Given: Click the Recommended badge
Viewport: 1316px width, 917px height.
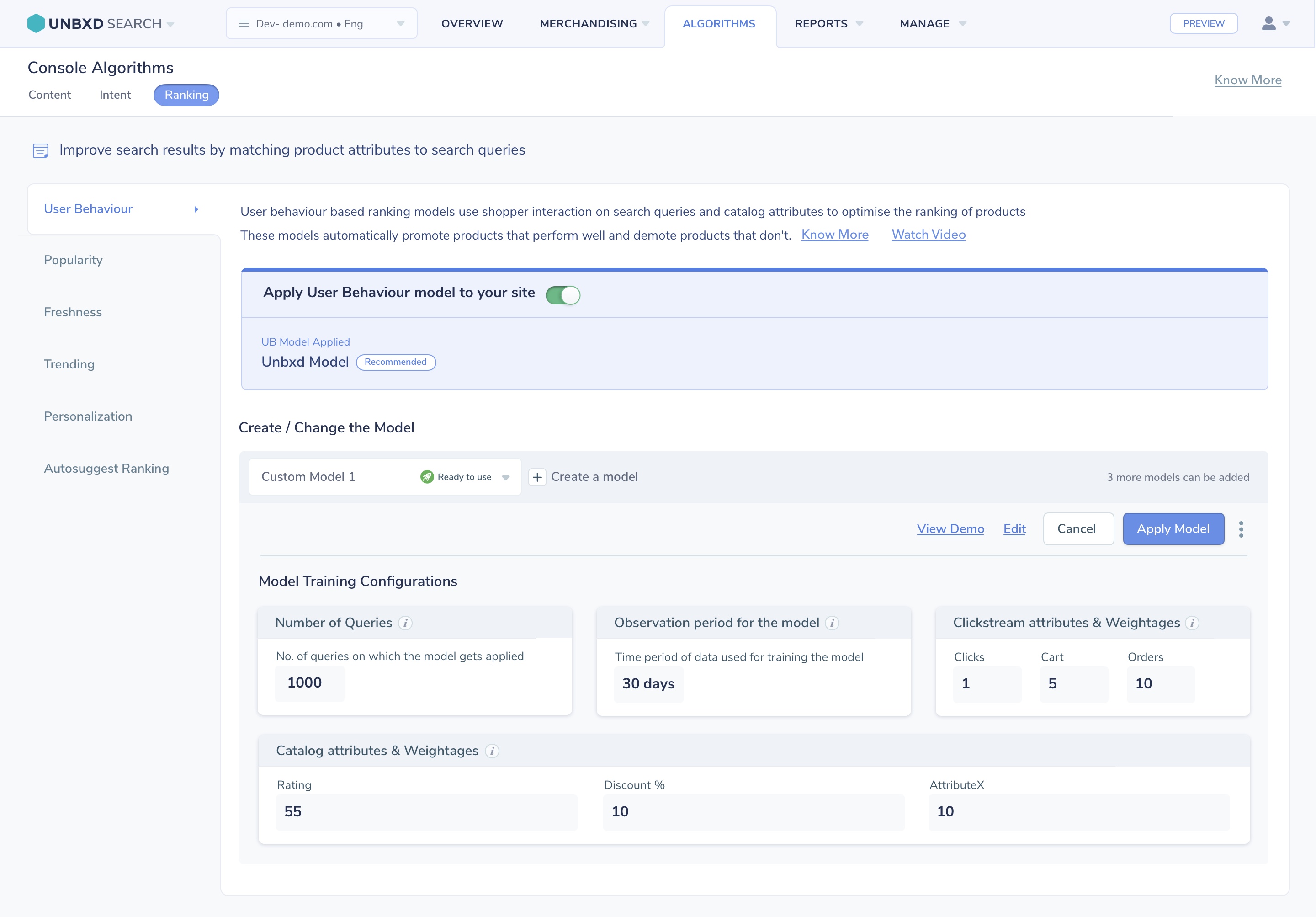Looking at the screenshot, I should point(396,363).
